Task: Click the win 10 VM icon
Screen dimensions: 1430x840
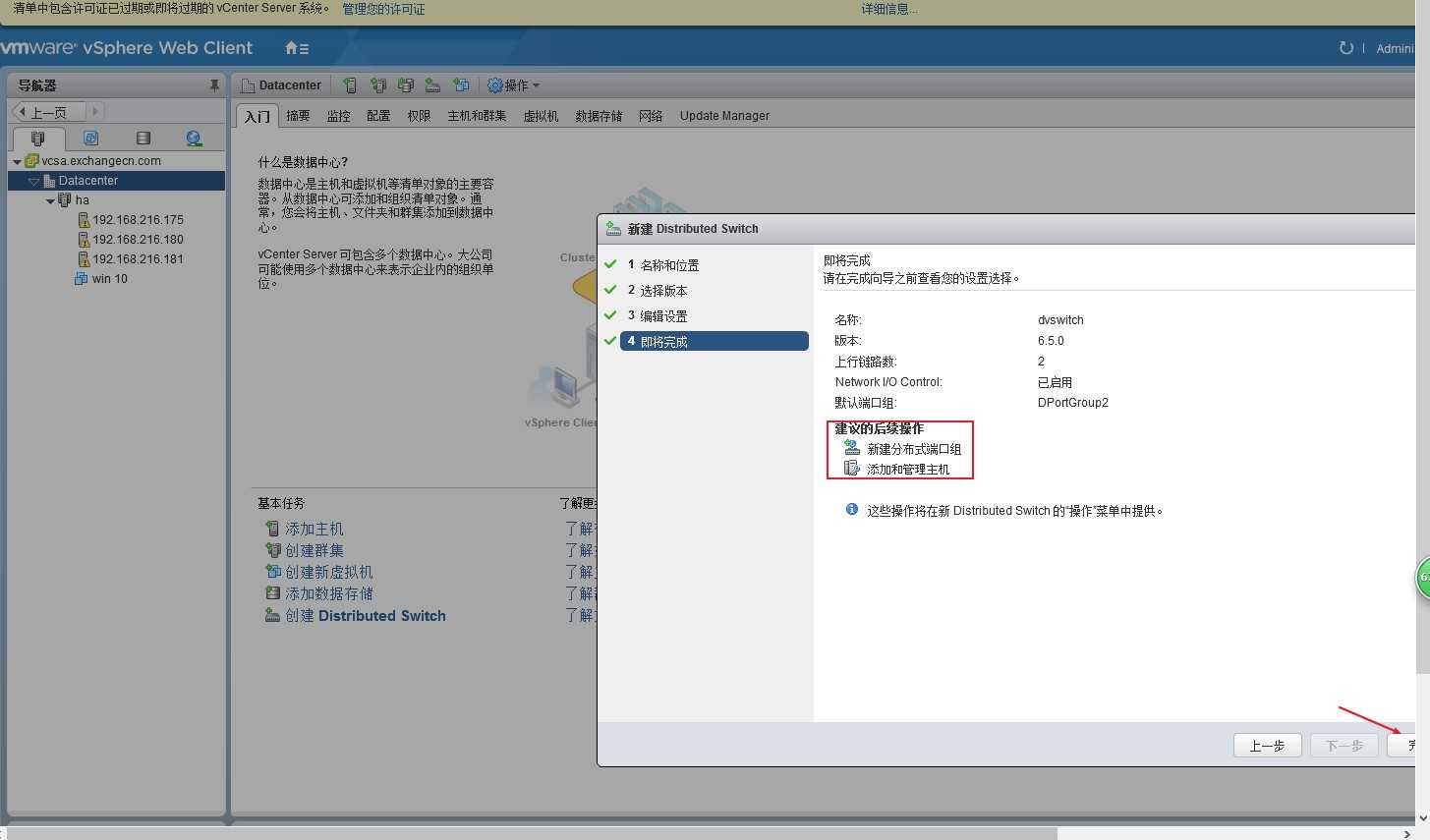Action: point(82,279)
